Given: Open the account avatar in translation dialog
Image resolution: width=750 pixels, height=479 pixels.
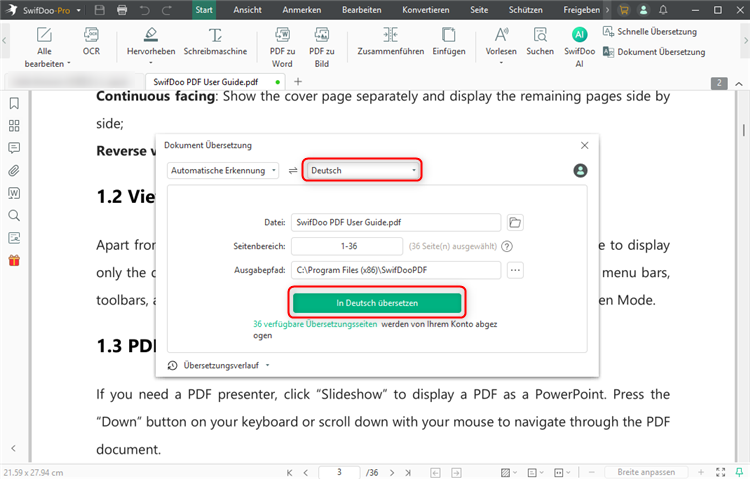Looking at the screenshot, I should [580, 170].
